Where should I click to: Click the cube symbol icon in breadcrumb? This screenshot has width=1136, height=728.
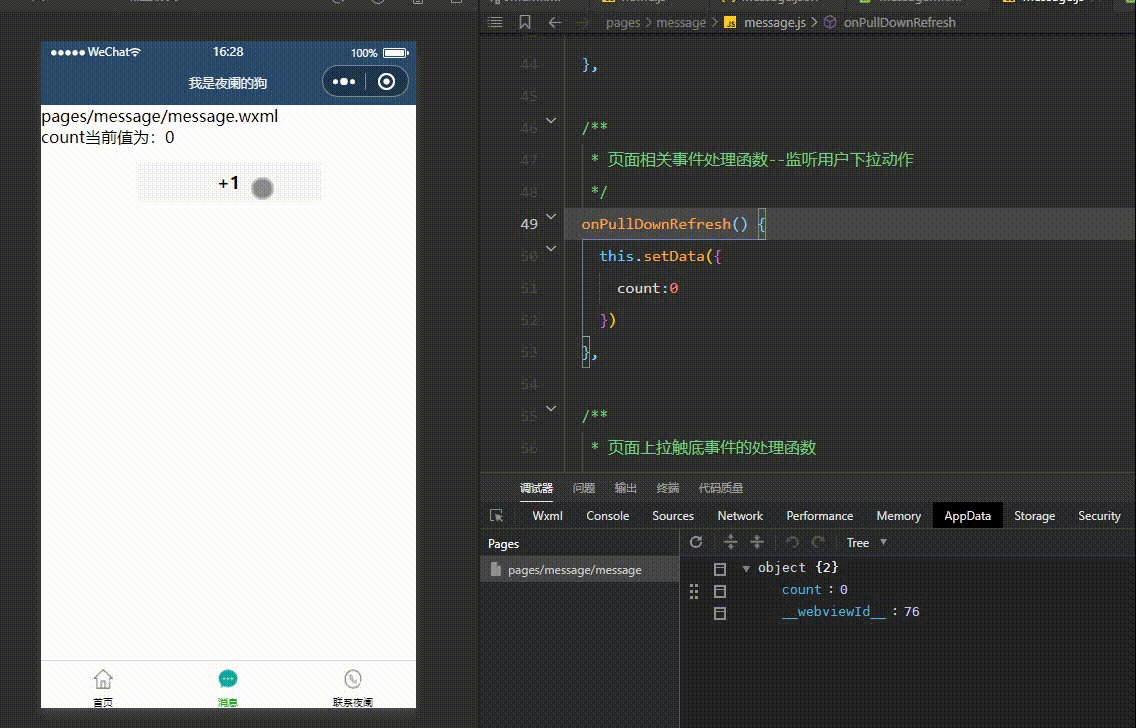[830, 22]
